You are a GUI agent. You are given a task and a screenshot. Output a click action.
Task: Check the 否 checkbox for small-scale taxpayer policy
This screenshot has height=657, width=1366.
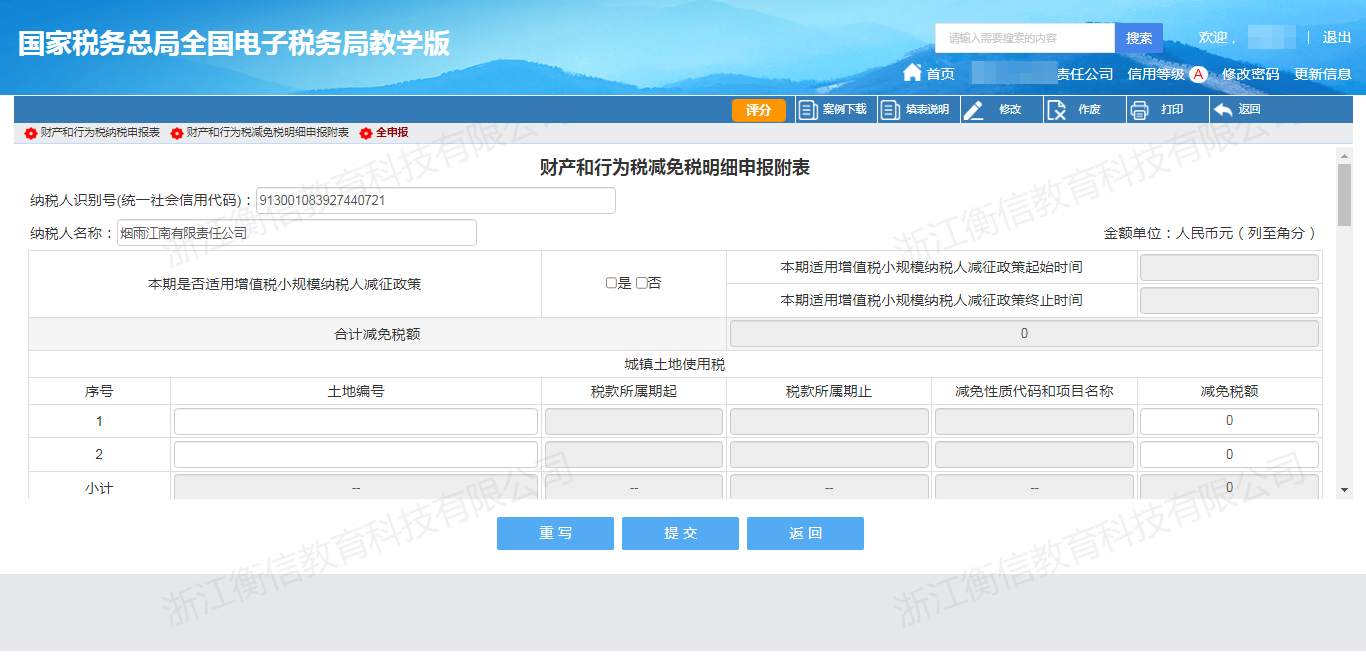pos(641,284)
